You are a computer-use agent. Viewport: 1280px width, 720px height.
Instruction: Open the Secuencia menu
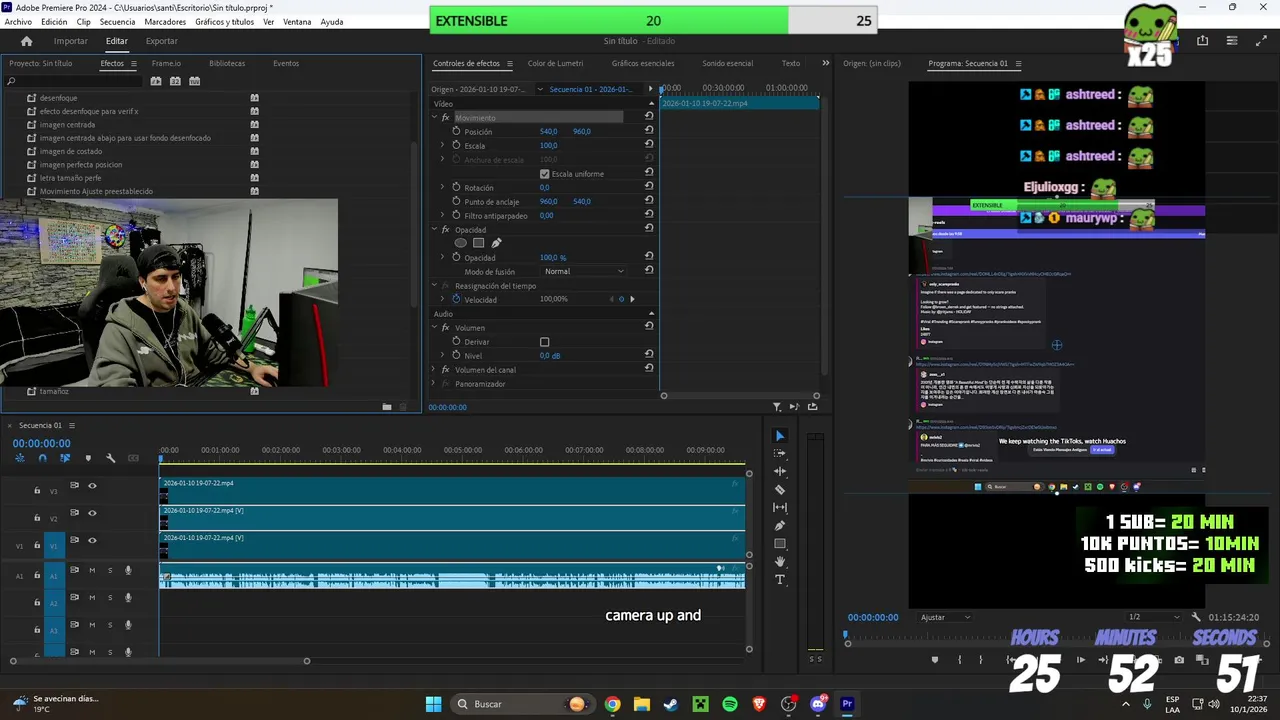click(x=117, y=22)
